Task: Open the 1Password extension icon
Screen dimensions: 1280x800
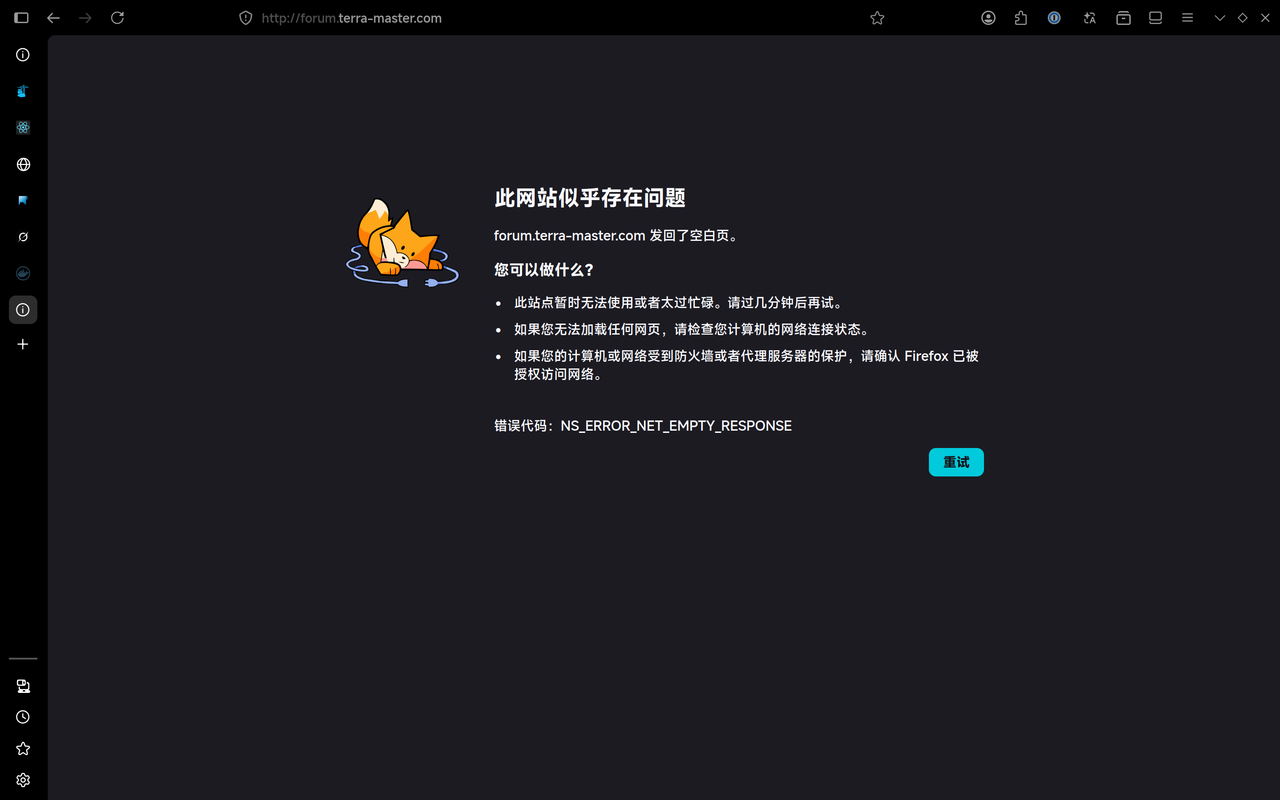Action: (1054, 18)
